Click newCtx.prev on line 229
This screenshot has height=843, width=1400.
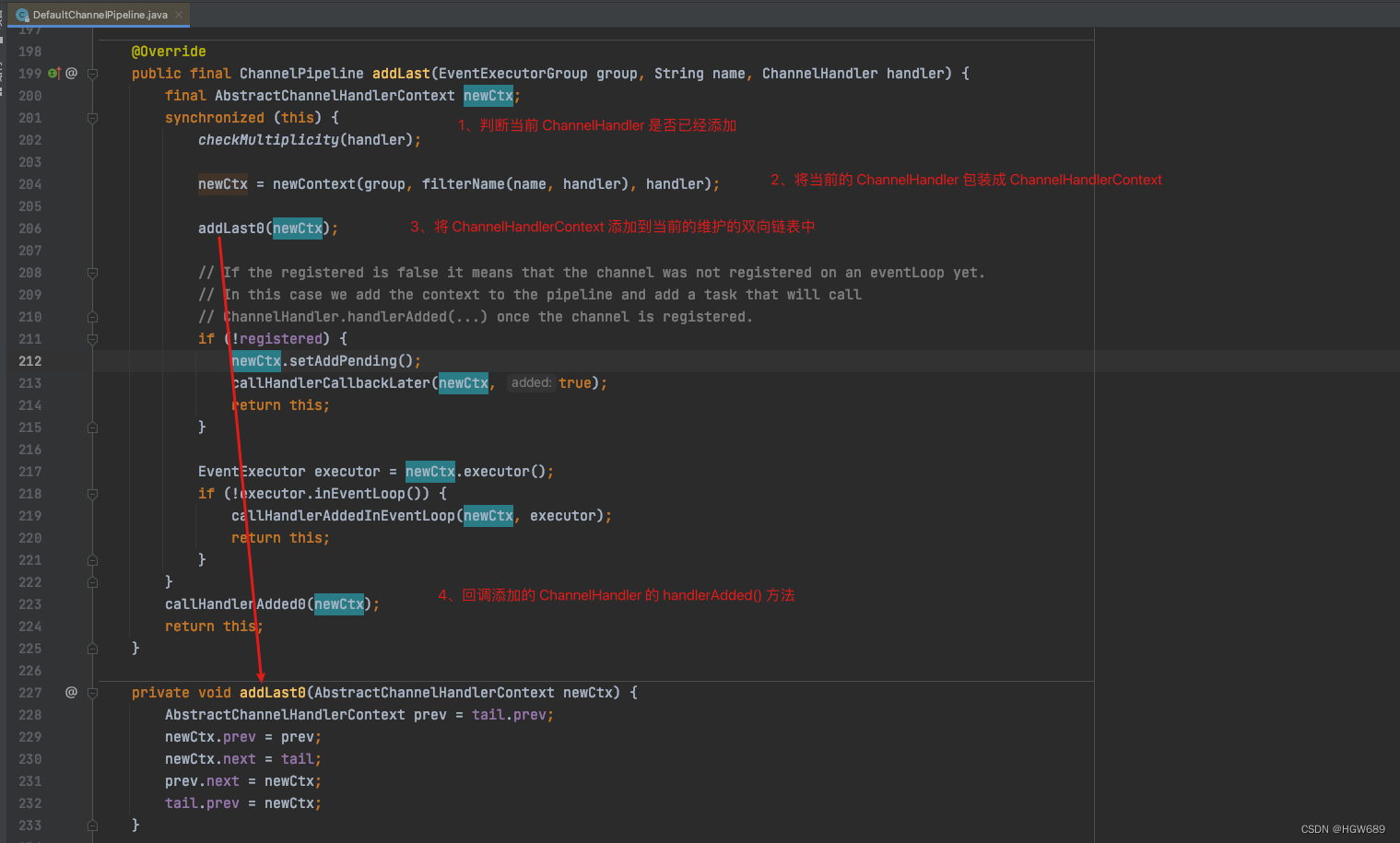[210, 737]
